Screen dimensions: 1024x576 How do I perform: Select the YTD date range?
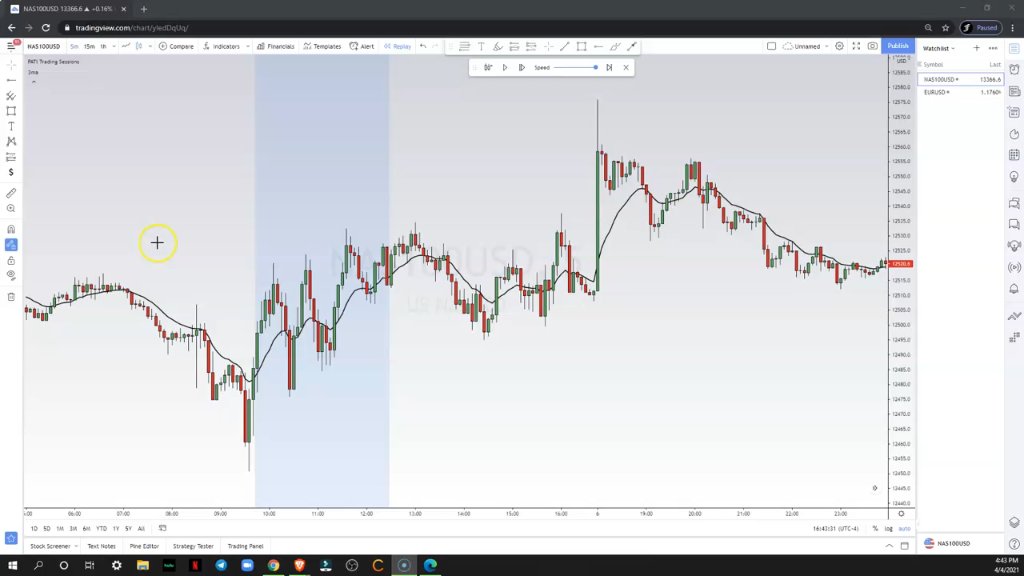coord(101,528)
